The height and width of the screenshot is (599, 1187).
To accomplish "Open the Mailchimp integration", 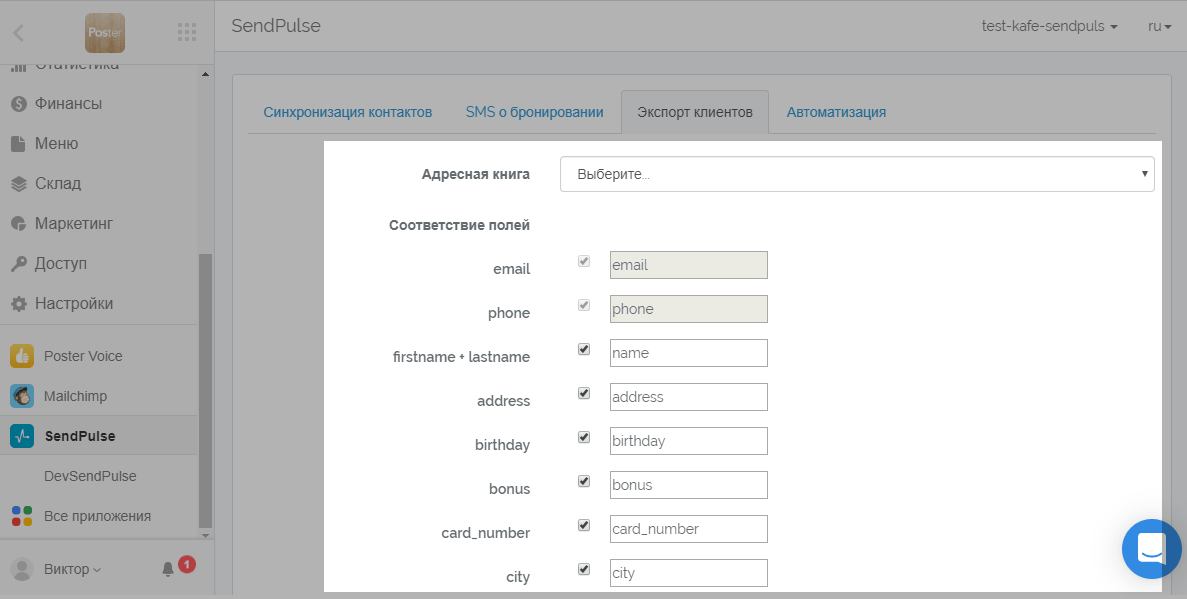I will pos(75,396).
